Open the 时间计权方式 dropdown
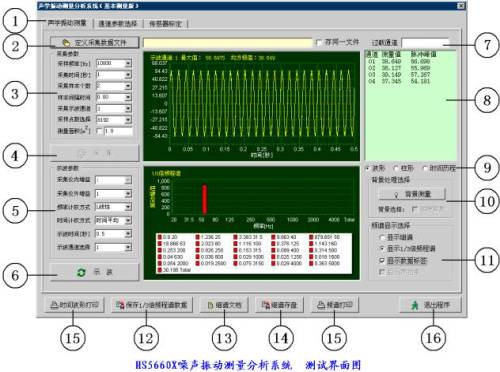Image resolution: width=500 pixels, height=372 pixels. coord(128,220)
